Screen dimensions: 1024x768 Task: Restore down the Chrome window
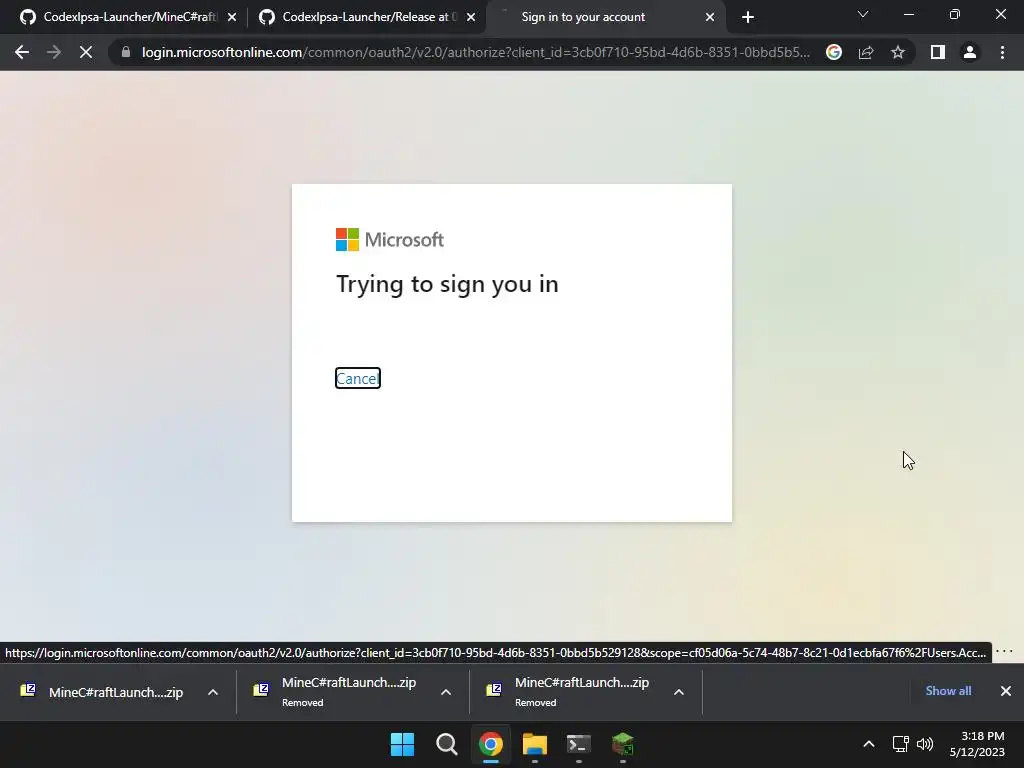(x=955, y=14)
